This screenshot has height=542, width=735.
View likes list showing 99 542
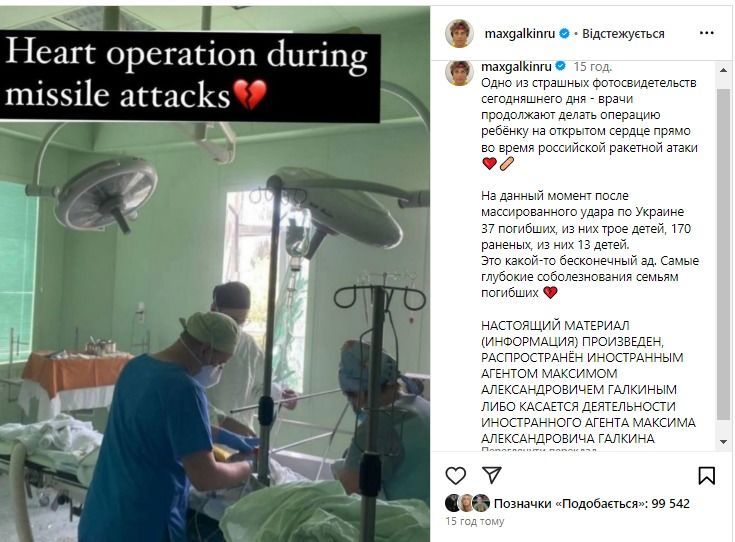click(592, 504)
